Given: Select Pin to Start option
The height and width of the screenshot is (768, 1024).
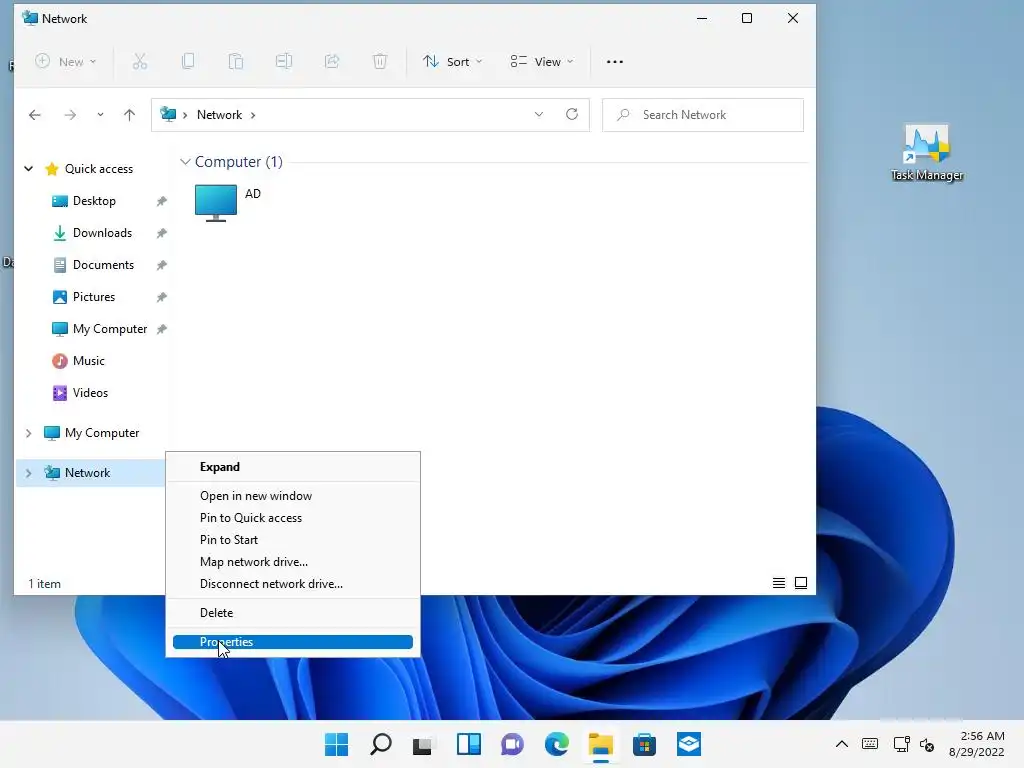Looking at the screenshot, I should coord(293,540).
